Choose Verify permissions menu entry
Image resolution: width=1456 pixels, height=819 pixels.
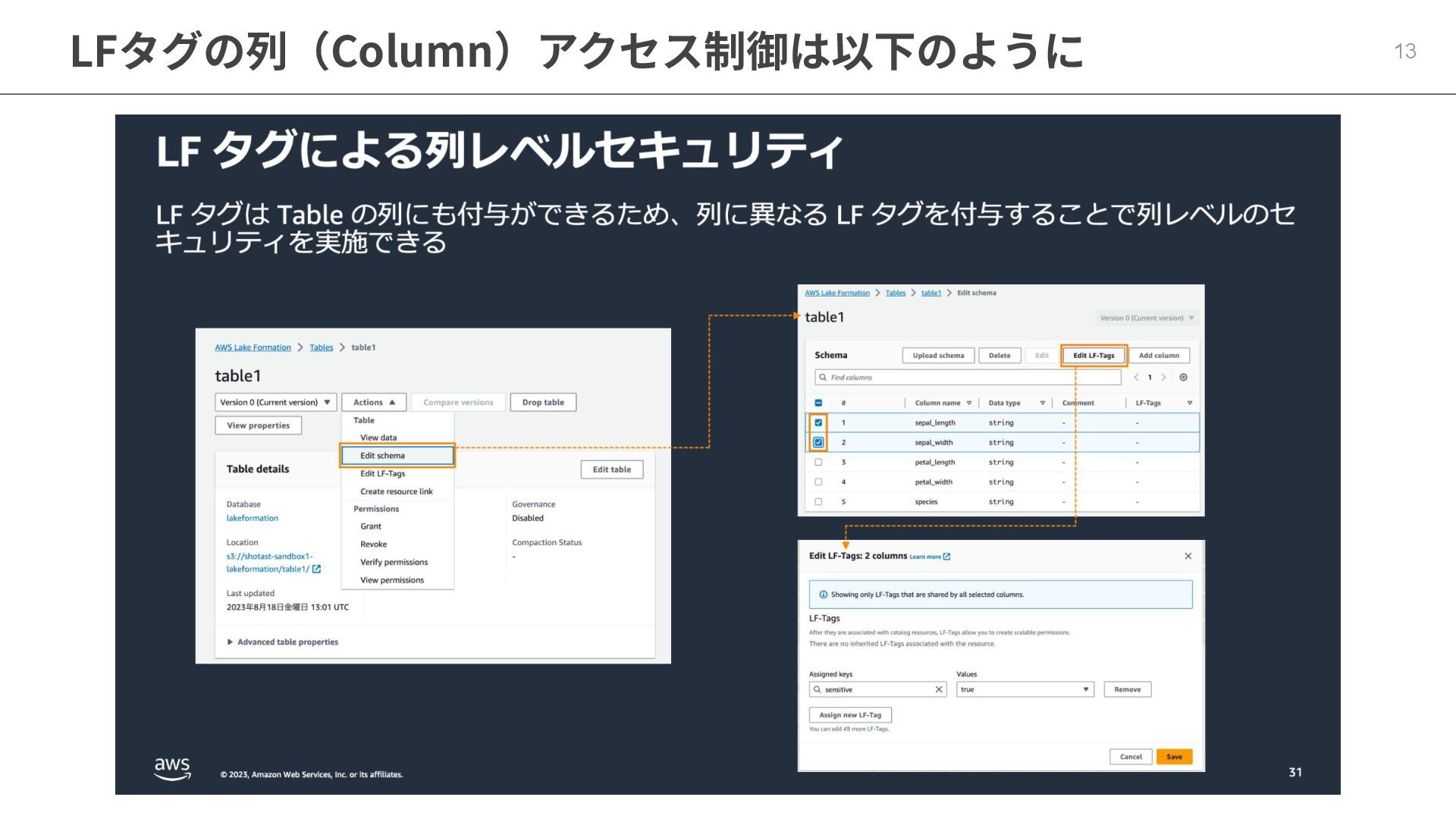click(394, 562)
